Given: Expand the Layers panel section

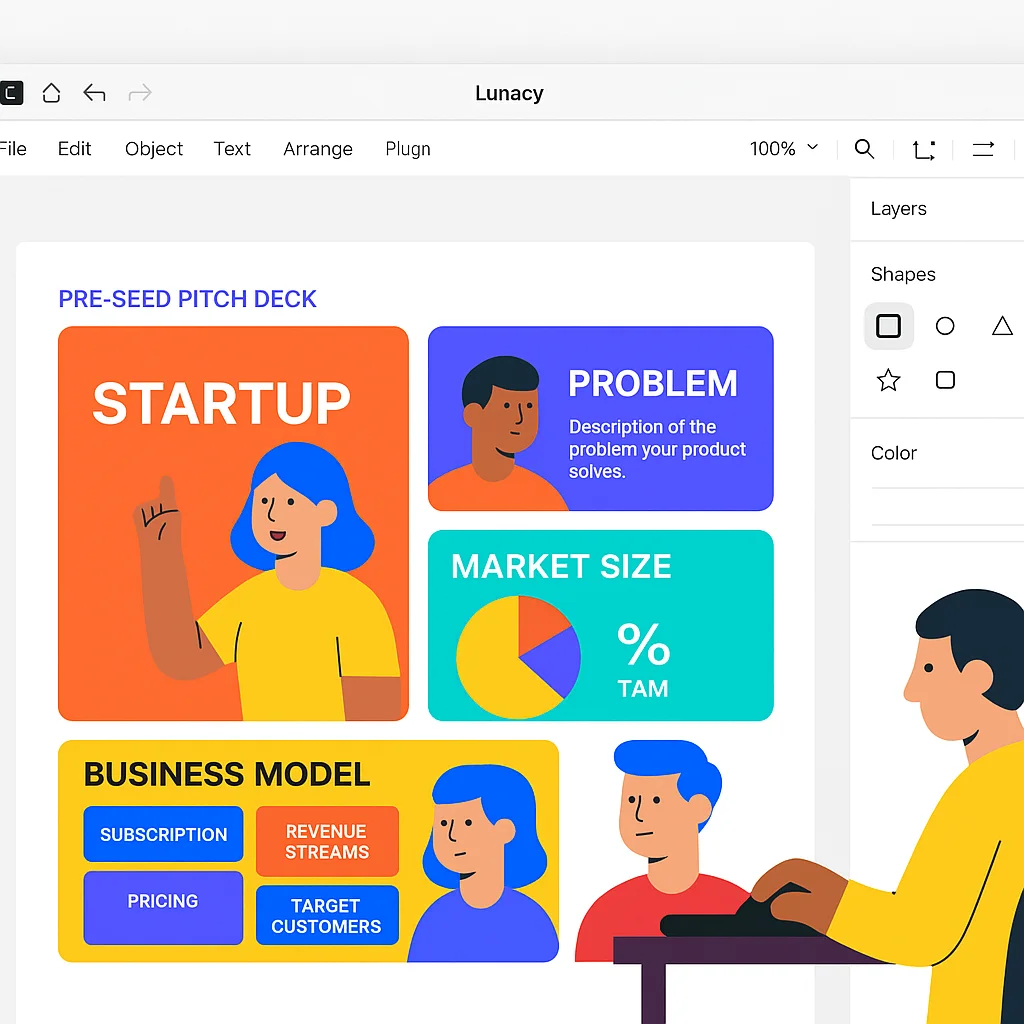Looking at the screenshot, I should [897, 208].
